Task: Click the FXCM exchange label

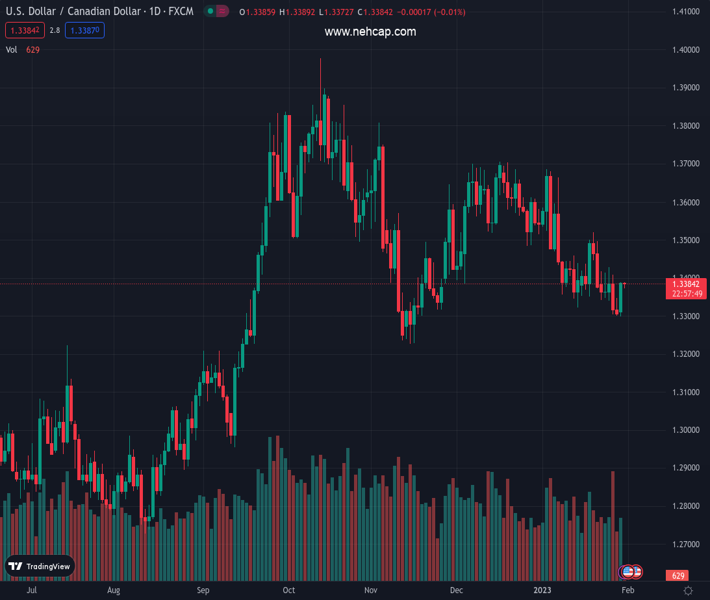Action: pyautogui.click(x=182, y=12)
